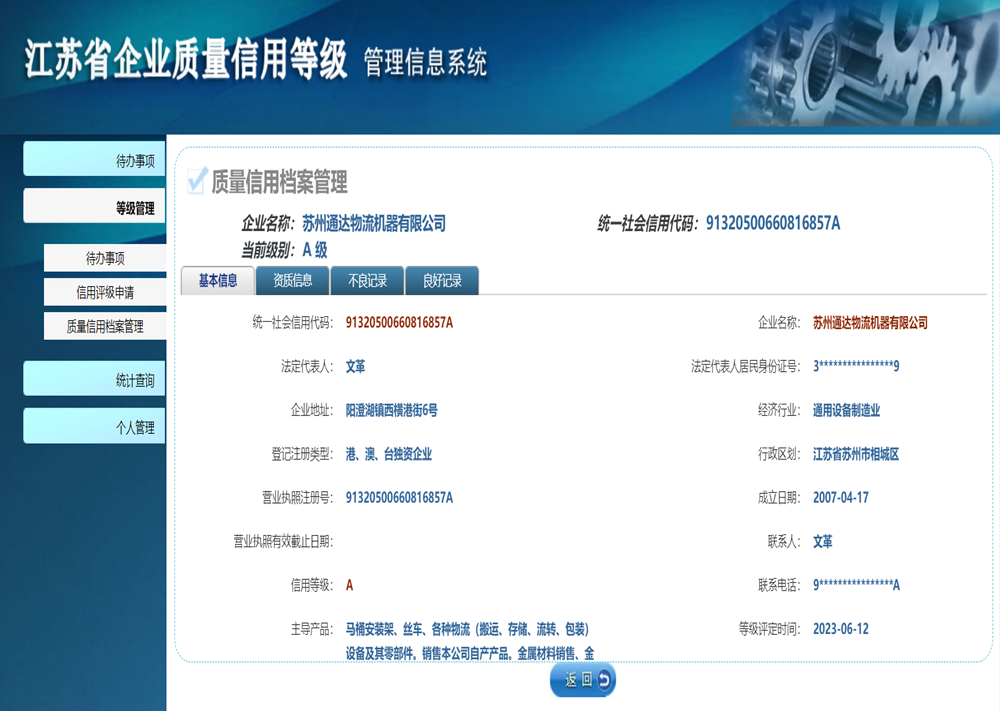The image size is (1000, 711).
Task: Select the 良好记录 tab
Action: pos(442,281)
